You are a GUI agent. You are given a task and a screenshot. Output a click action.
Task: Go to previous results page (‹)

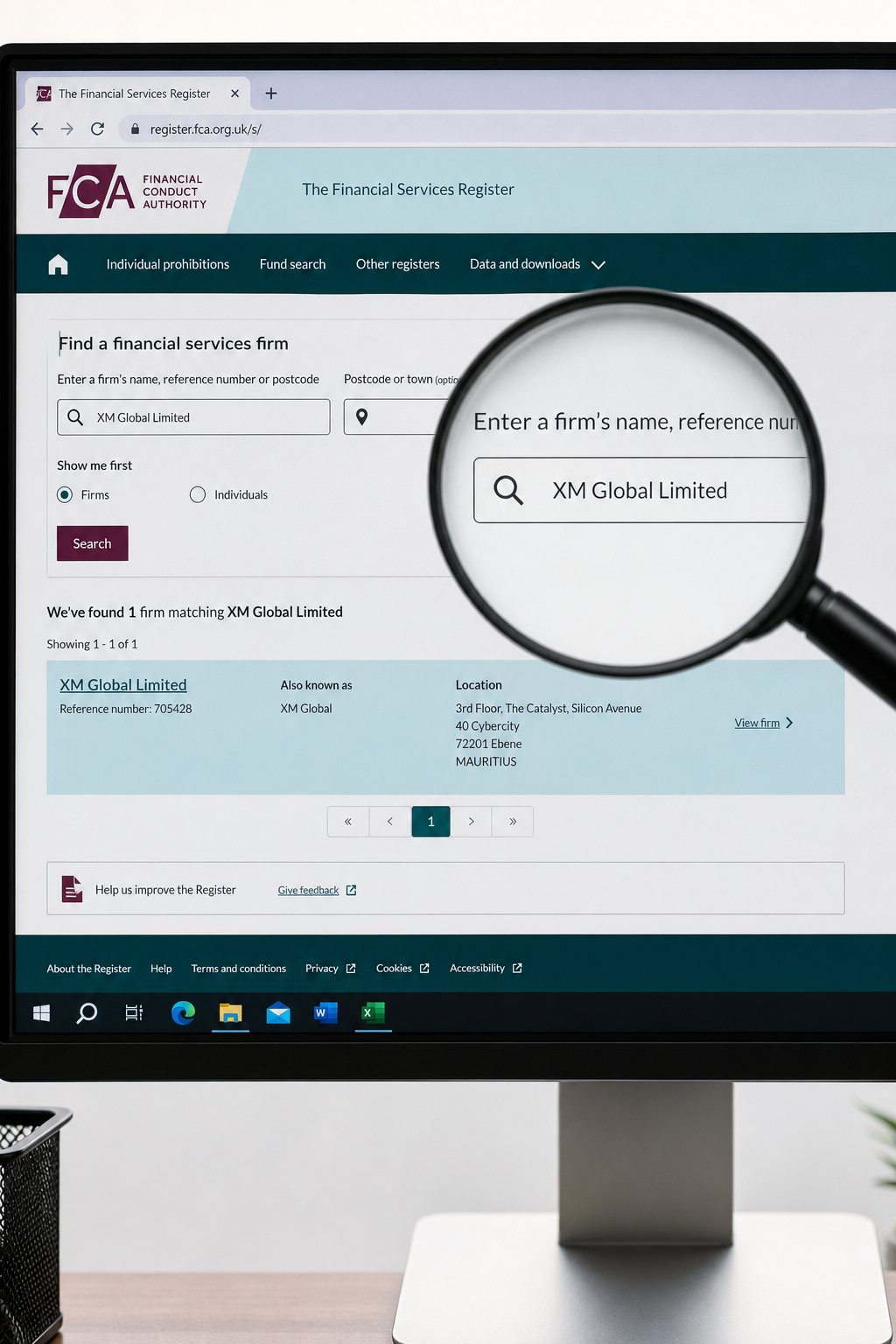(x=390, y=822)
